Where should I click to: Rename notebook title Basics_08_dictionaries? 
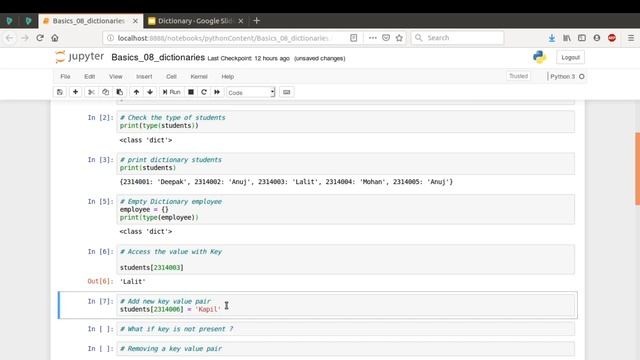(158, 58)
